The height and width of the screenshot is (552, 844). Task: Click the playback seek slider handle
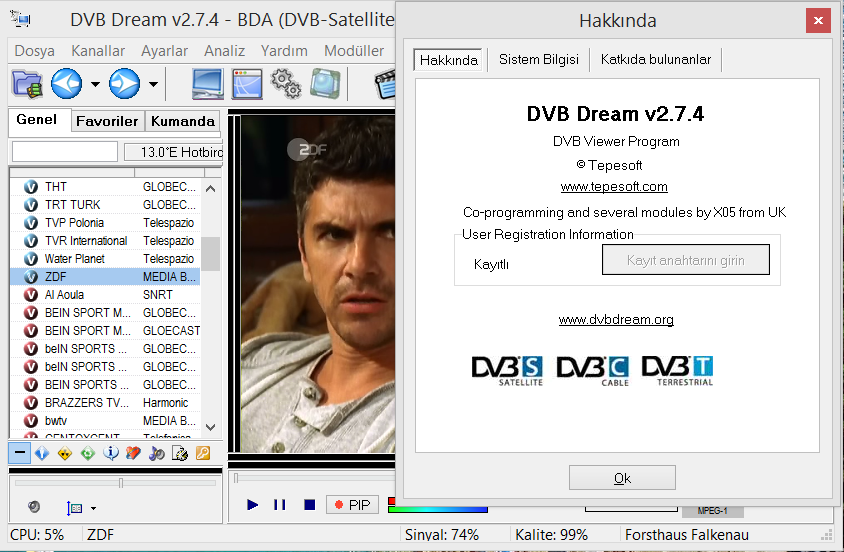236,477
